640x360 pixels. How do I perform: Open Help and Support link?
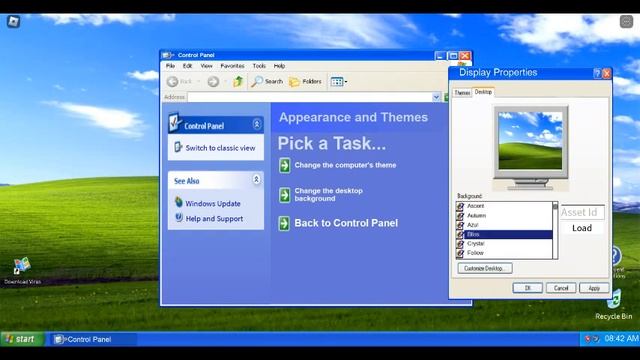tap(214, 219)
